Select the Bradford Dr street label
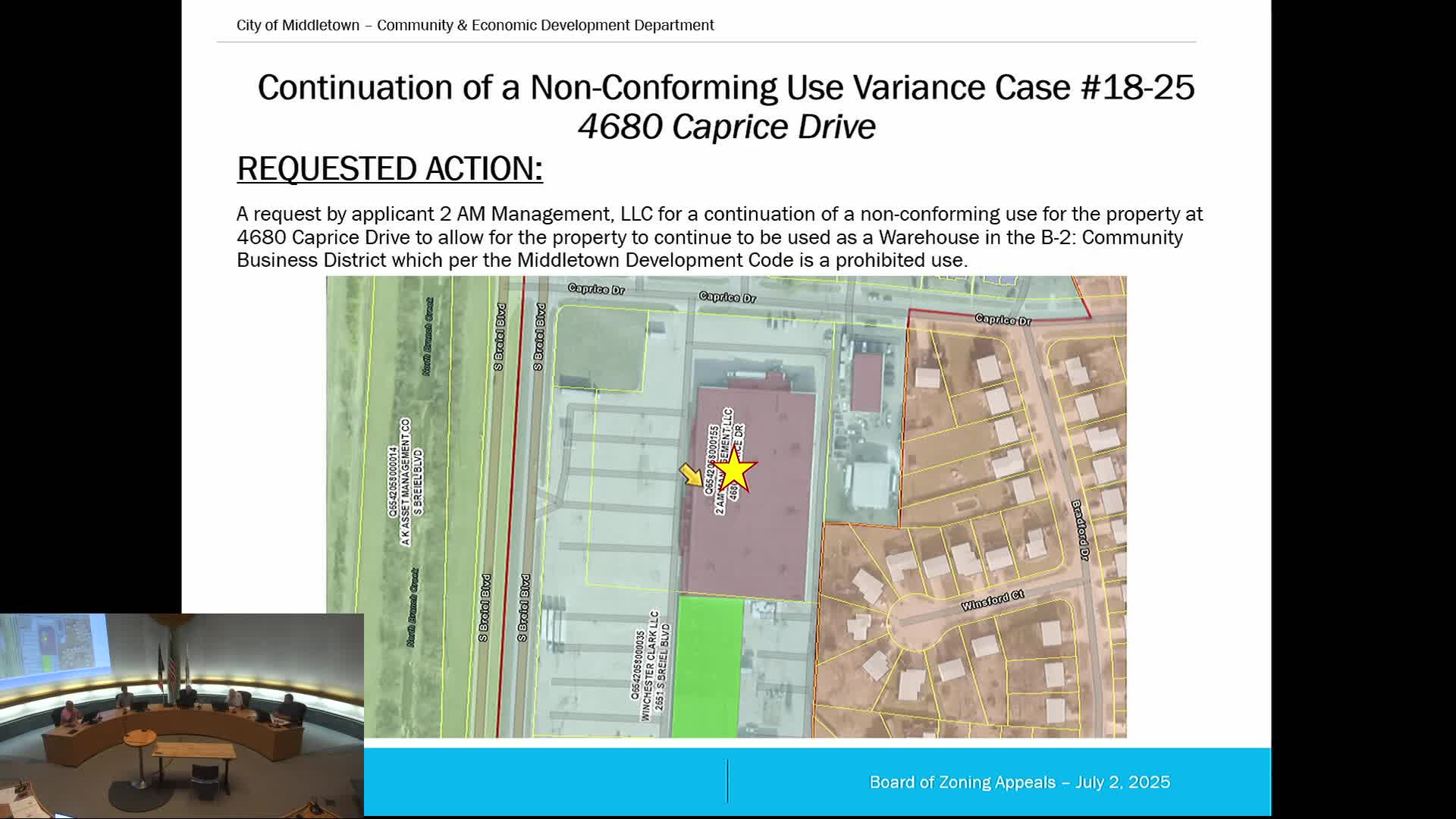Image resolution: width=1456 pixels, height=819 pixels. [x=1079, y=531]
